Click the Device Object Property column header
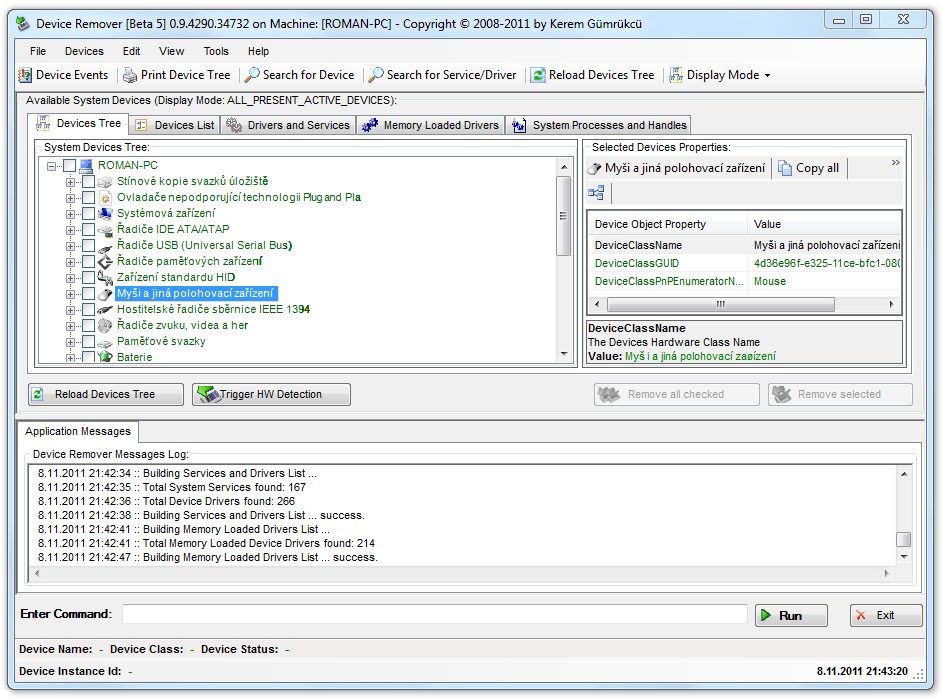 point(668,225)
